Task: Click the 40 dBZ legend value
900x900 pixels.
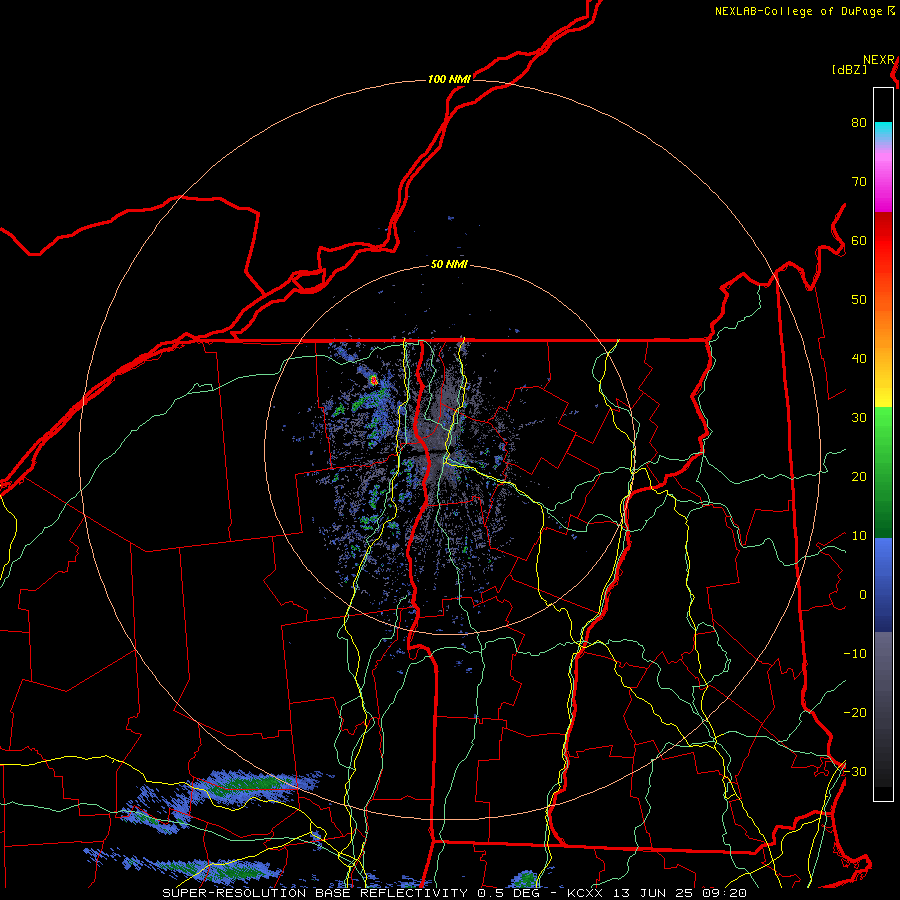Action: tap(859, 359)
